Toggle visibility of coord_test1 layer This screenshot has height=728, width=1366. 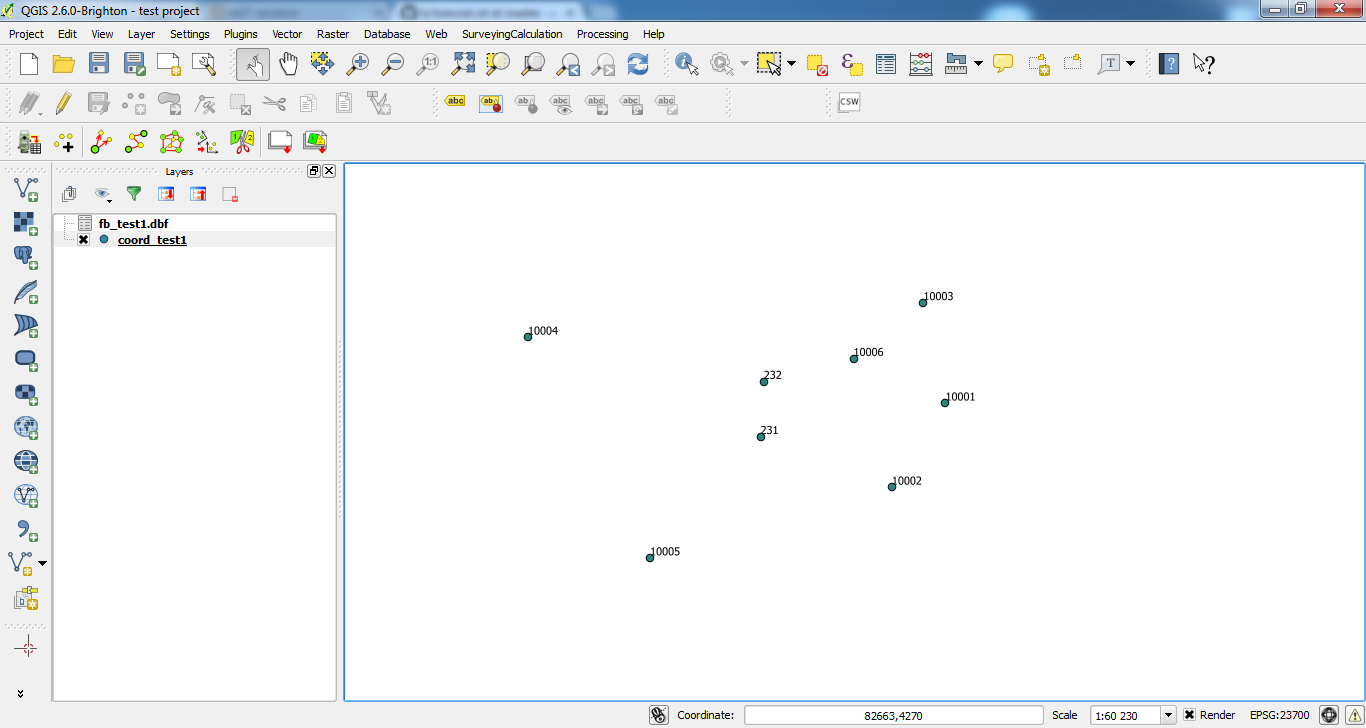84,240
